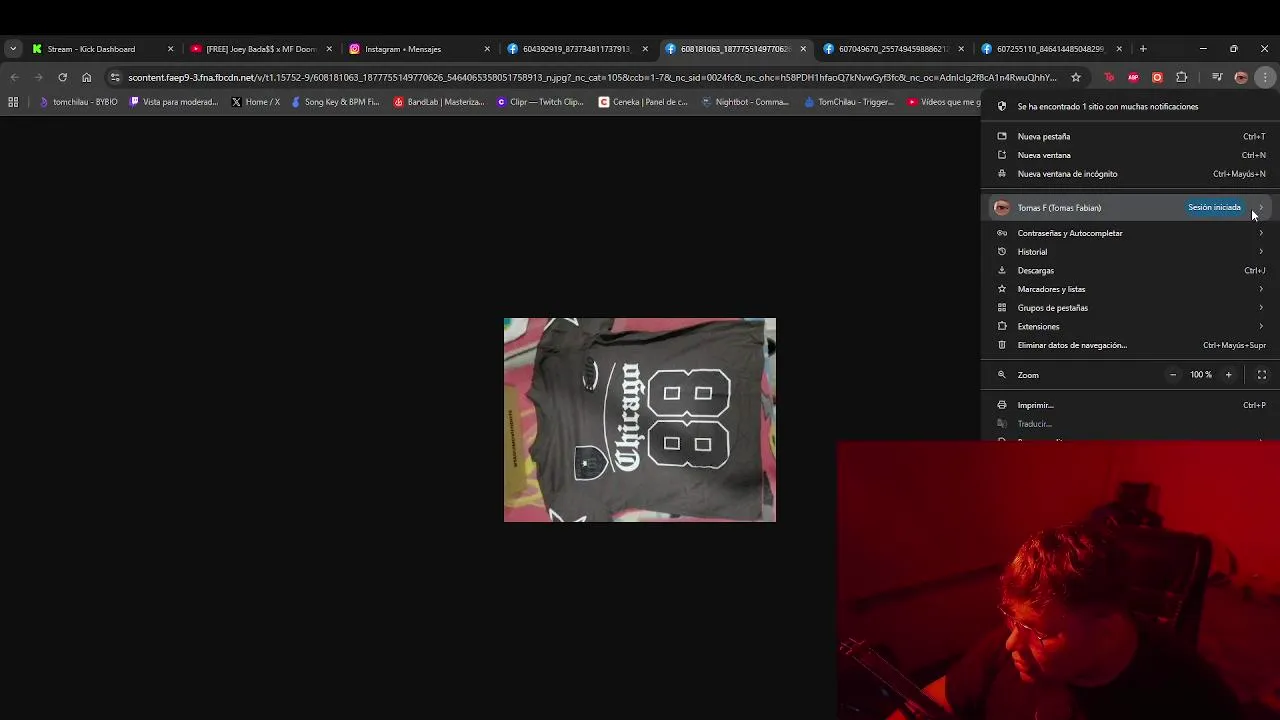
Task: Close the Instagram Mensajes tab
Action: 487,48
